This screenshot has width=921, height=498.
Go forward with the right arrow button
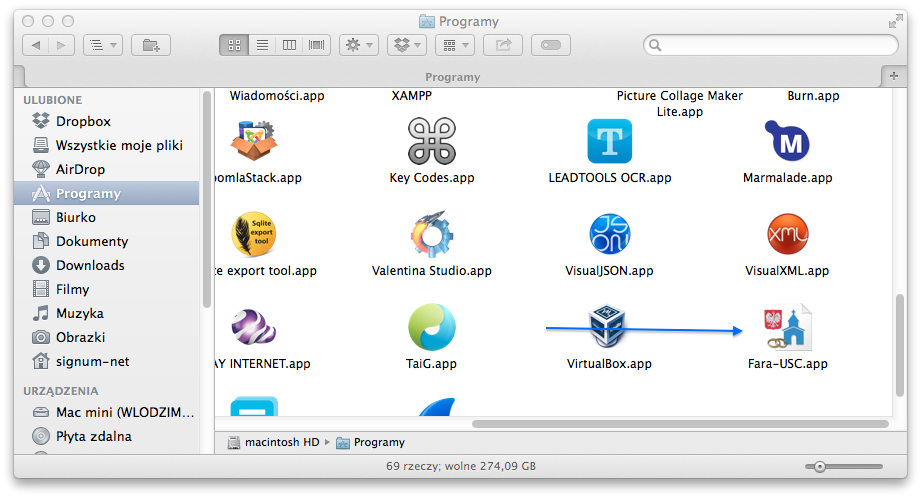pos(61,45)
